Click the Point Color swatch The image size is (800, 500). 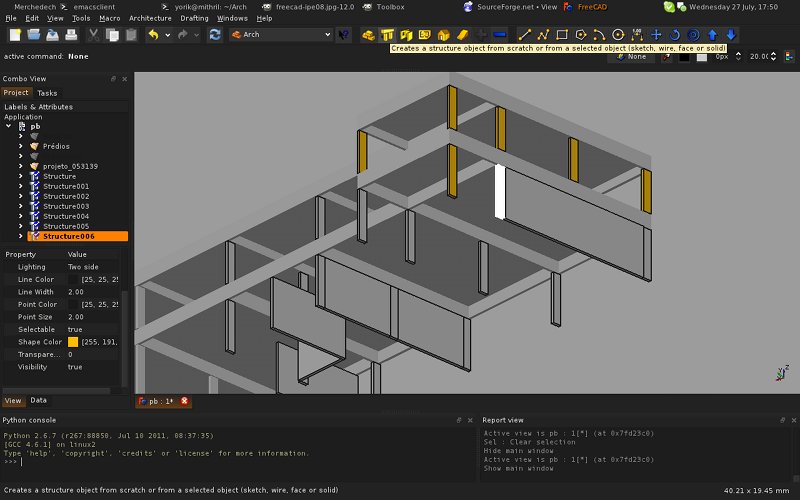click(73, 305)
